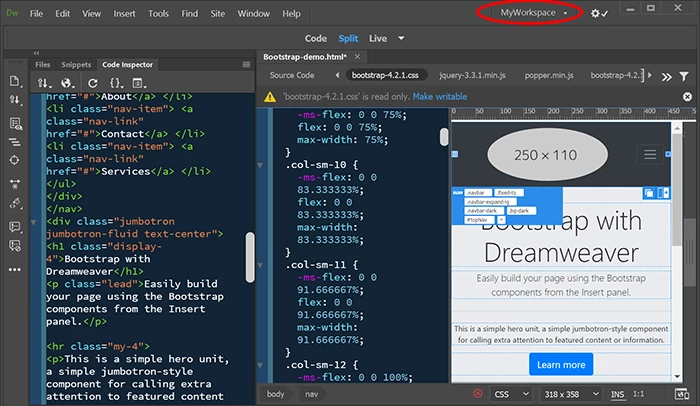
Task: Show previous related files with left arrow
Action: click(x=337, y=75)
